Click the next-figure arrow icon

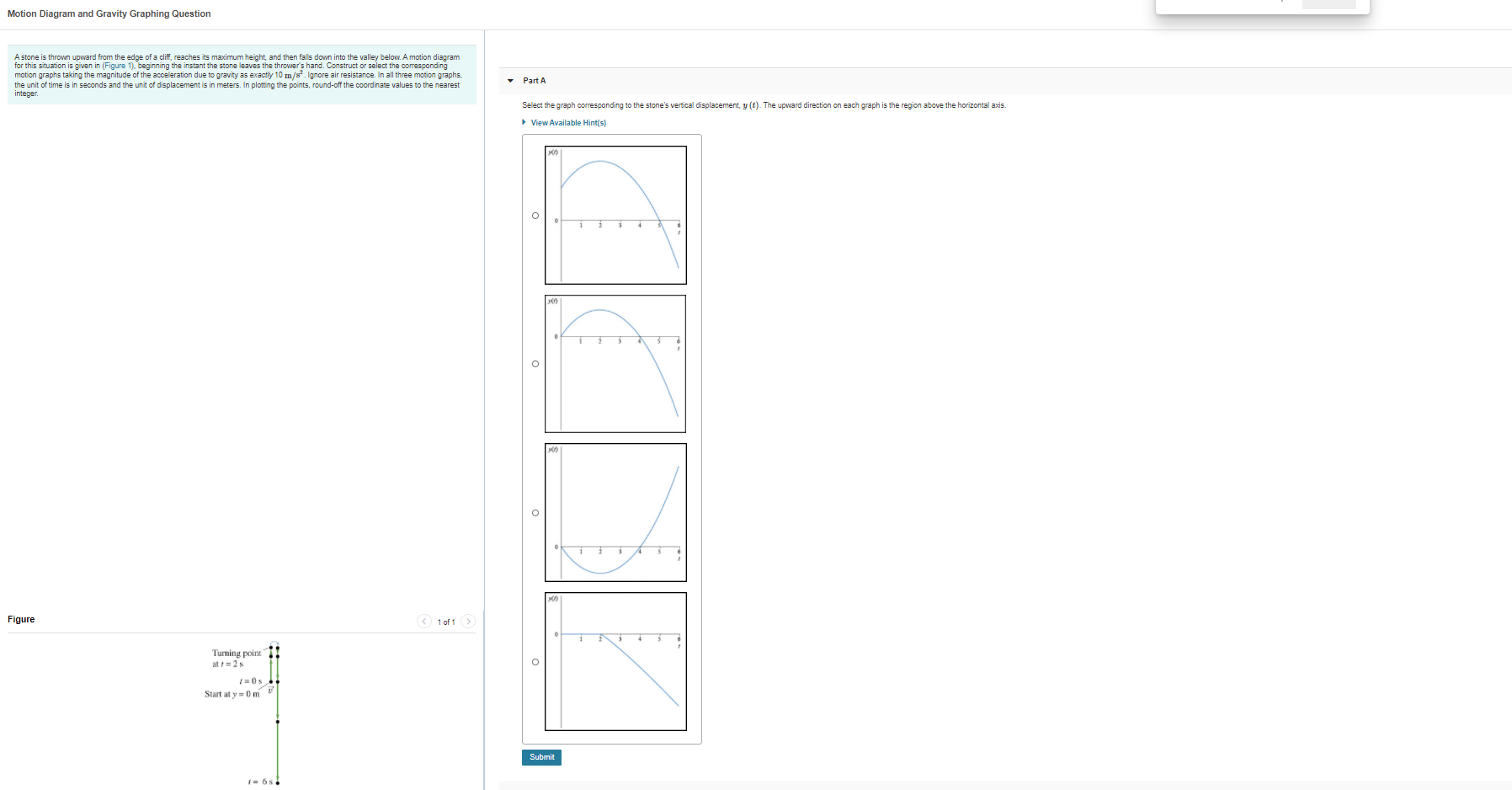click(469, 621)
